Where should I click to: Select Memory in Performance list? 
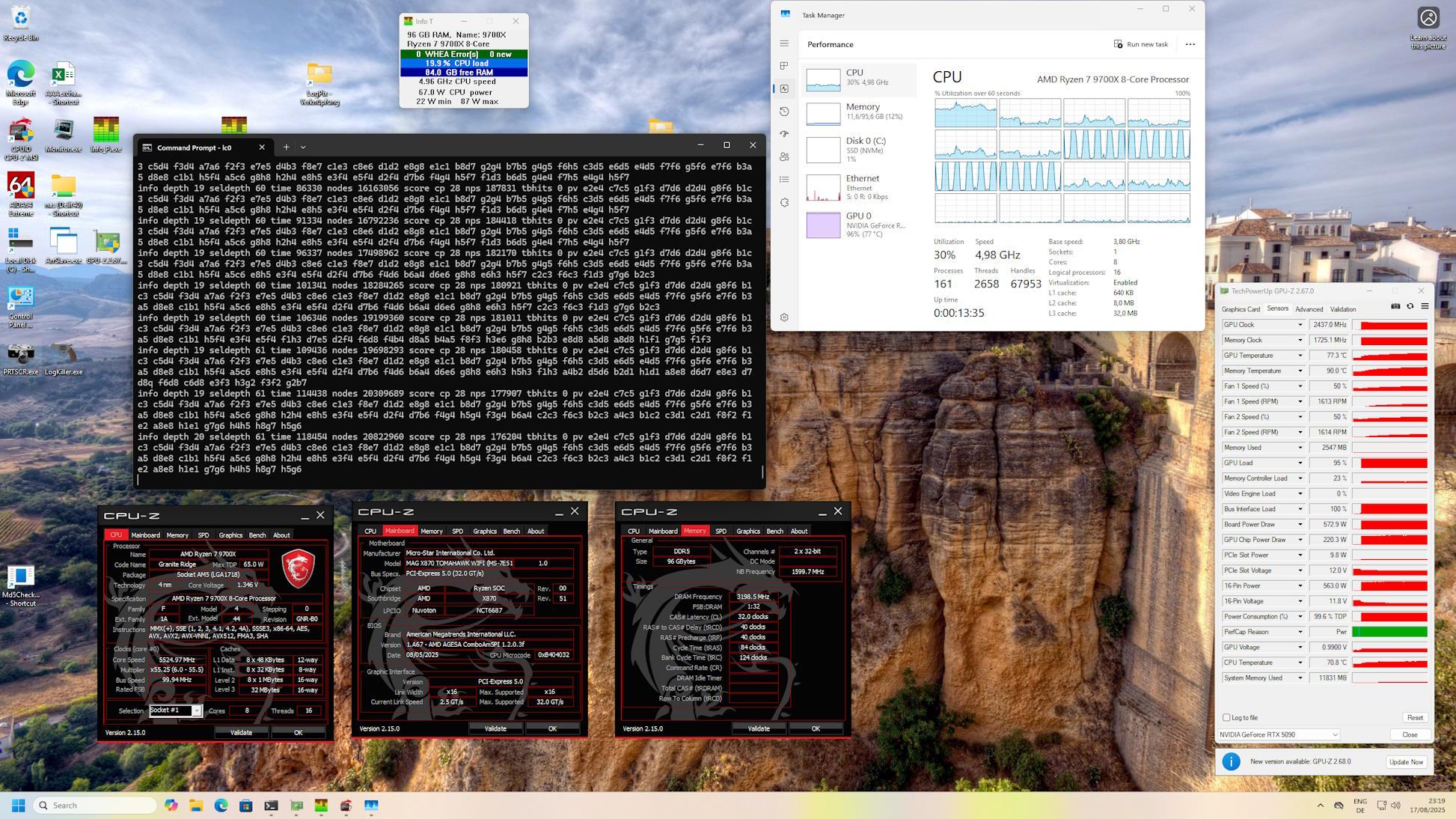point(860,112)
